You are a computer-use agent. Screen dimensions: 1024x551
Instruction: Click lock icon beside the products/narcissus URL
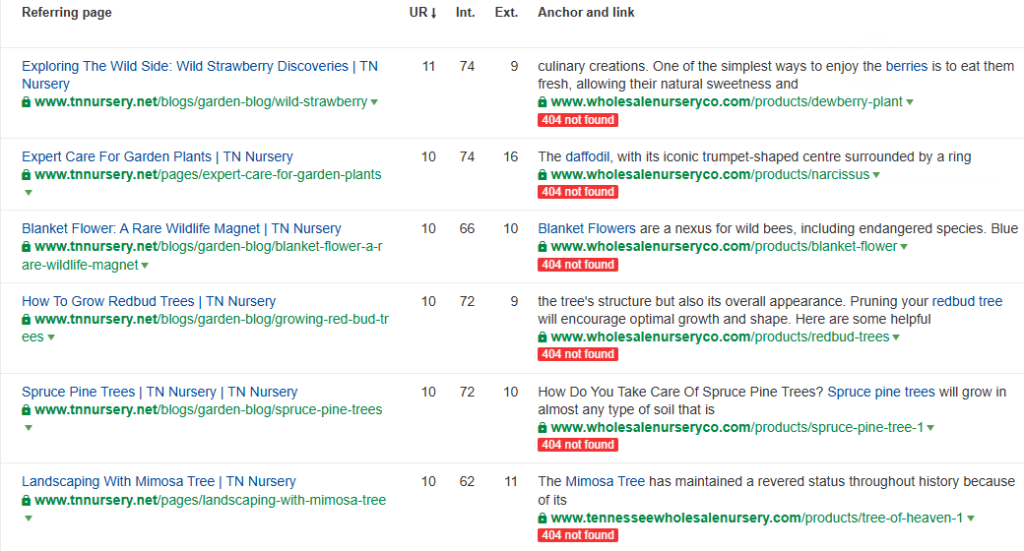tap(543, 174)
